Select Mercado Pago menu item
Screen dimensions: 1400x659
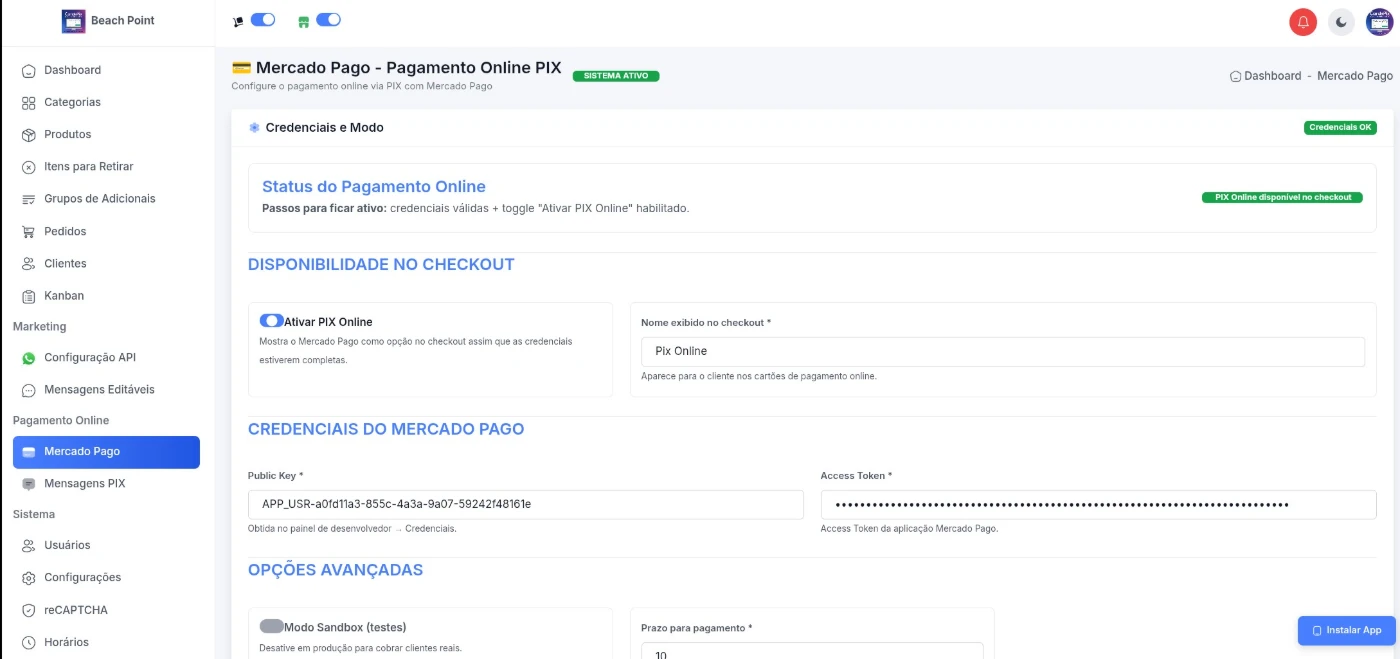106,452
